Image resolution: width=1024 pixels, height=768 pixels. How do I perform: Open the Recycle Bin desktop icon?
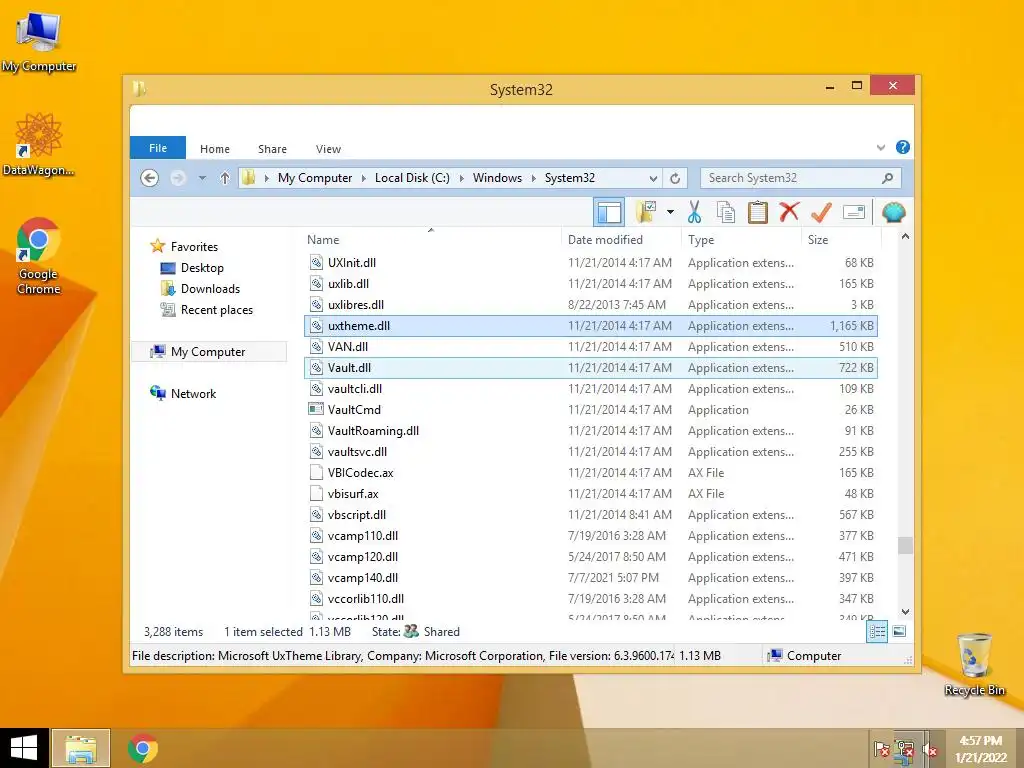[974, 664]
